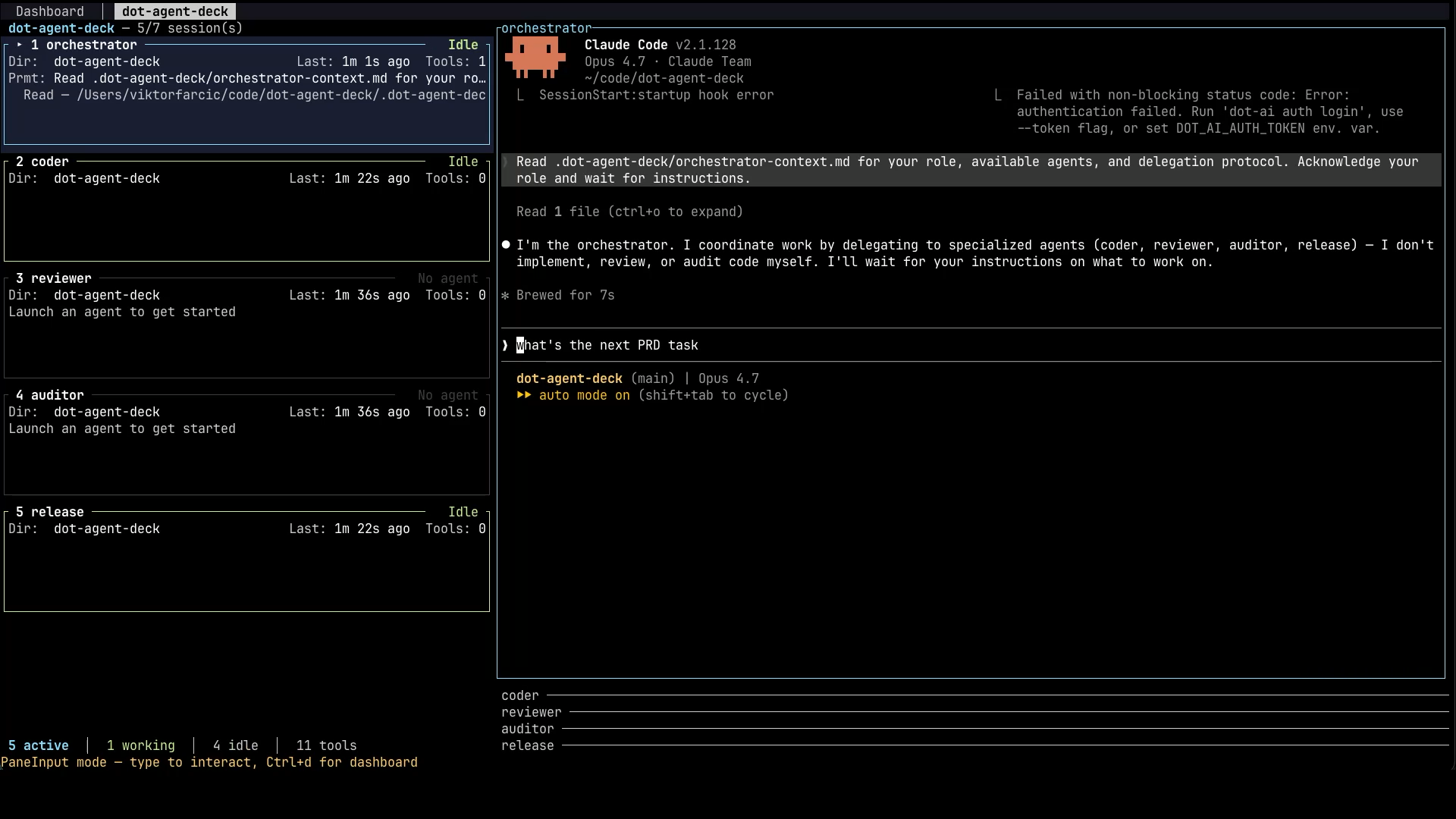
Task: Click the '1 working' status entry
Action: [141, 745]
